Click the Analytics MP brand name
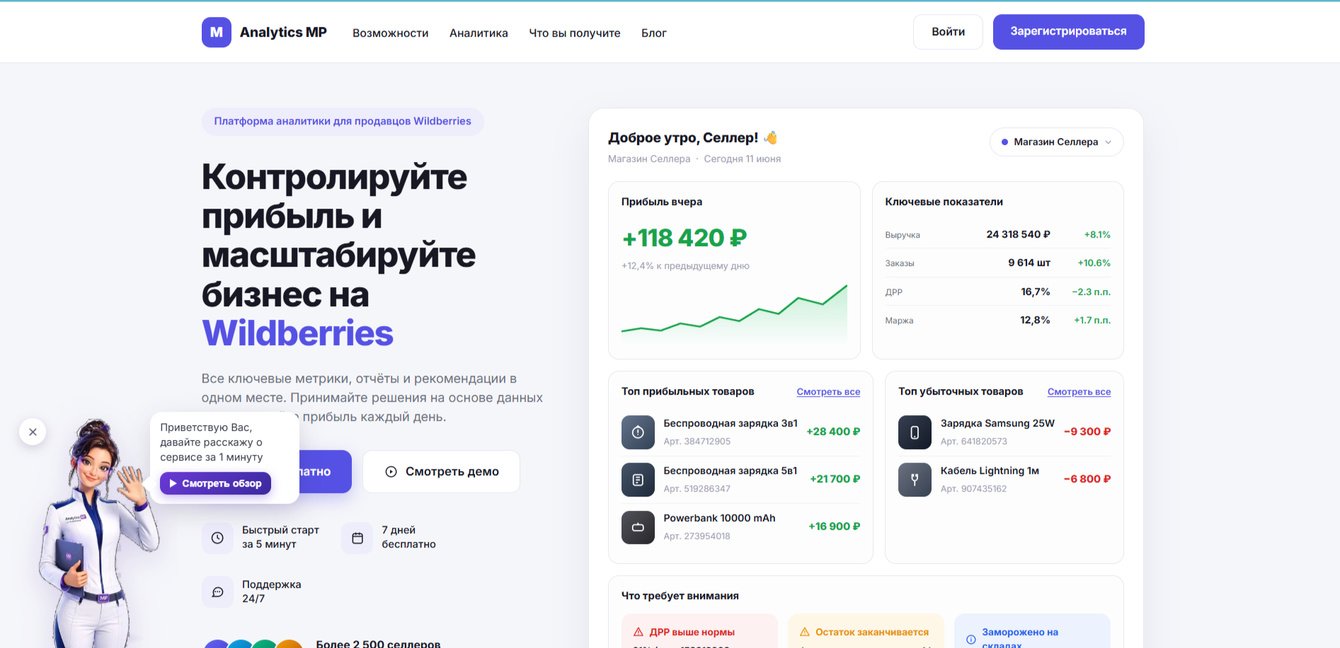Screen dimensions: 1340x648 click(283, 32)
